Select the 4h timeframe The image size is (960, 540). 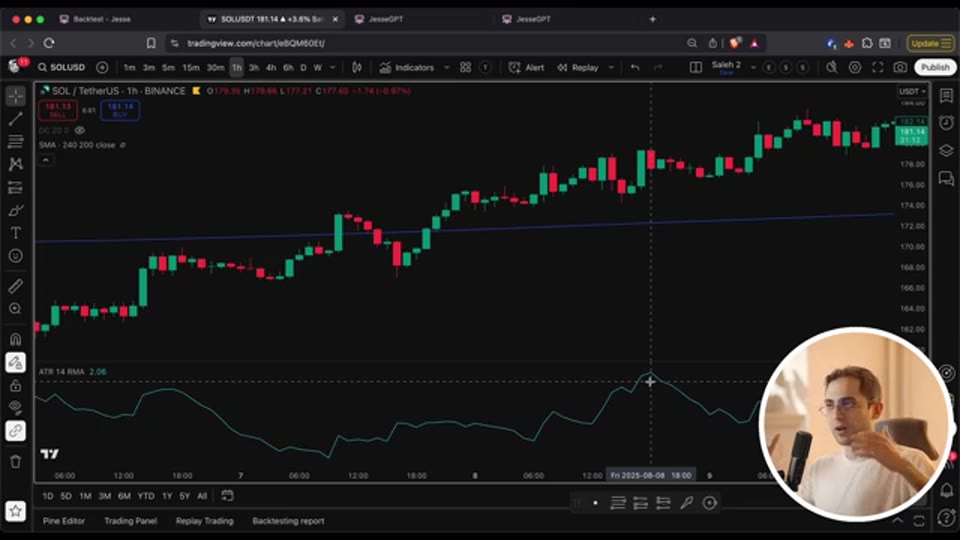271,67
